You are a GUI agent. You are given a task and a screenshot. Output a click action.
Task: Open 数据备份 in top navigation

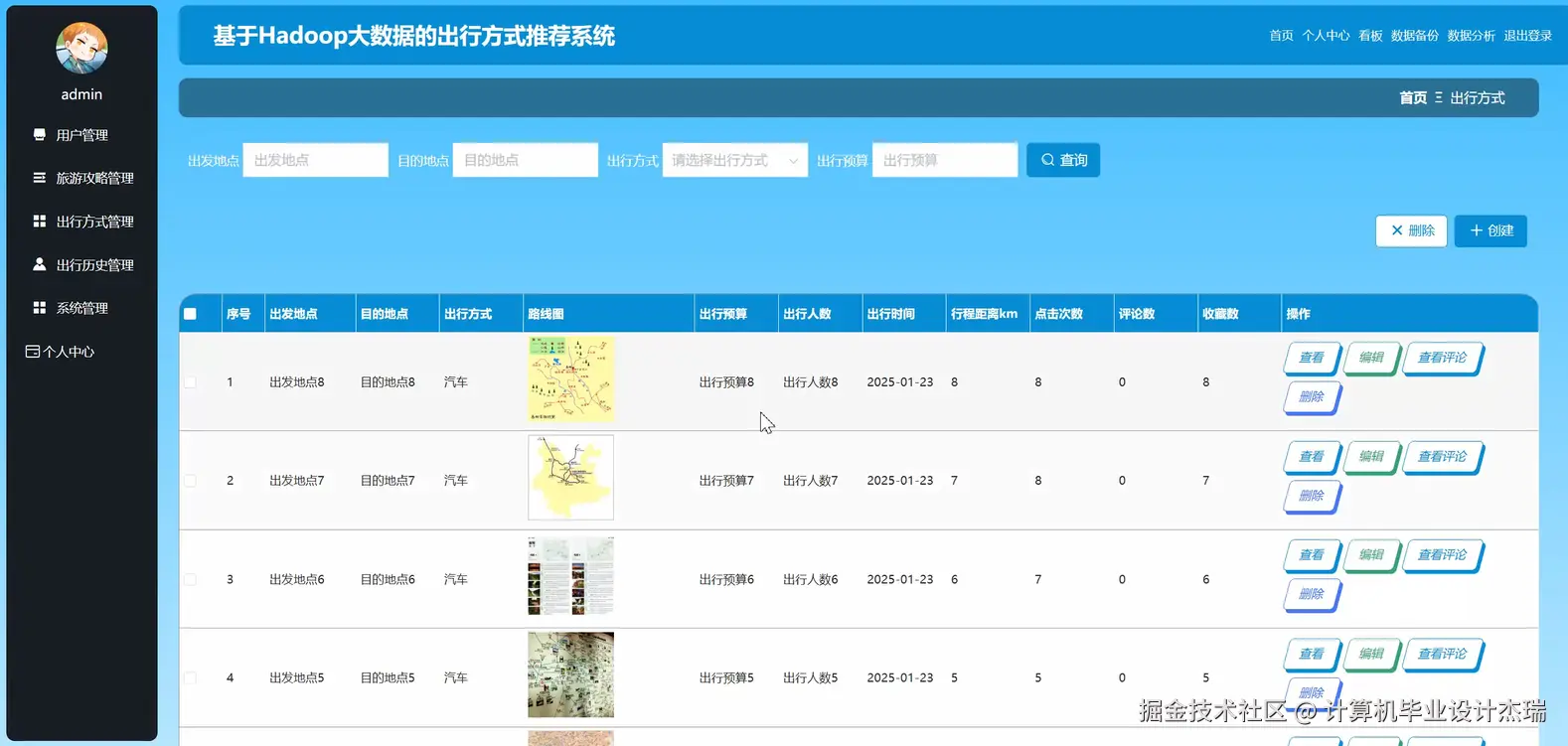[1415, 36]
